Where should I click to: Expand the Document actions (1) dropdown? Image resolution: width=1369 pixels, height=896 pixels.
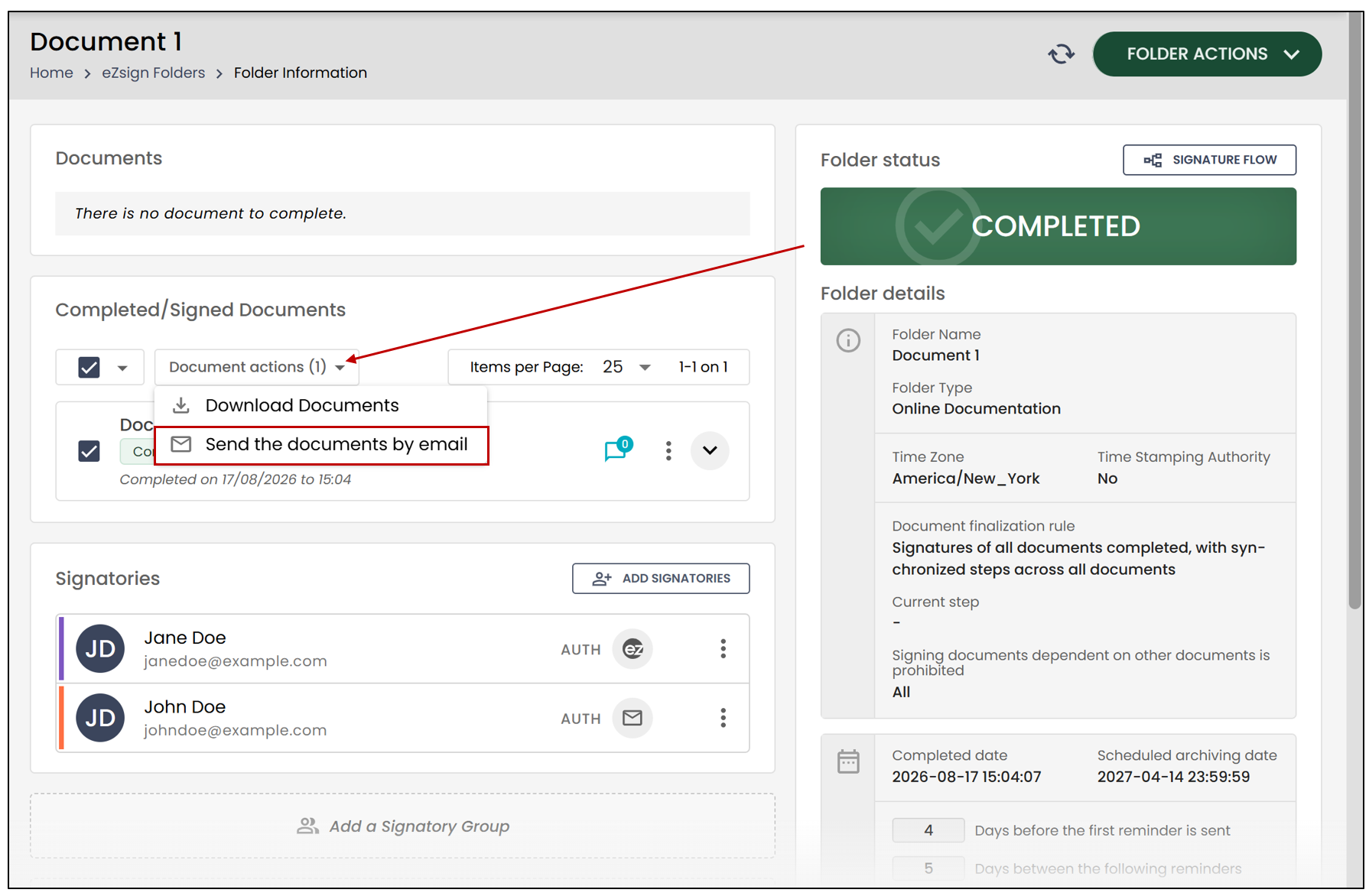[x=256, y=367]
